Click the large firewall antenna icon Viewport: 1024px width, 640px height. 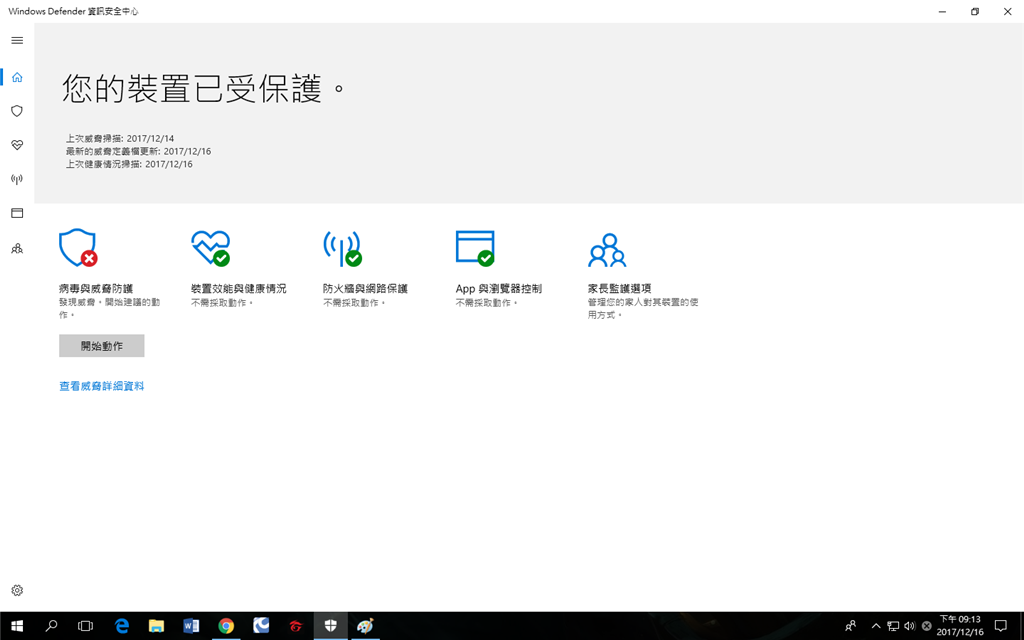pos(342,248)
